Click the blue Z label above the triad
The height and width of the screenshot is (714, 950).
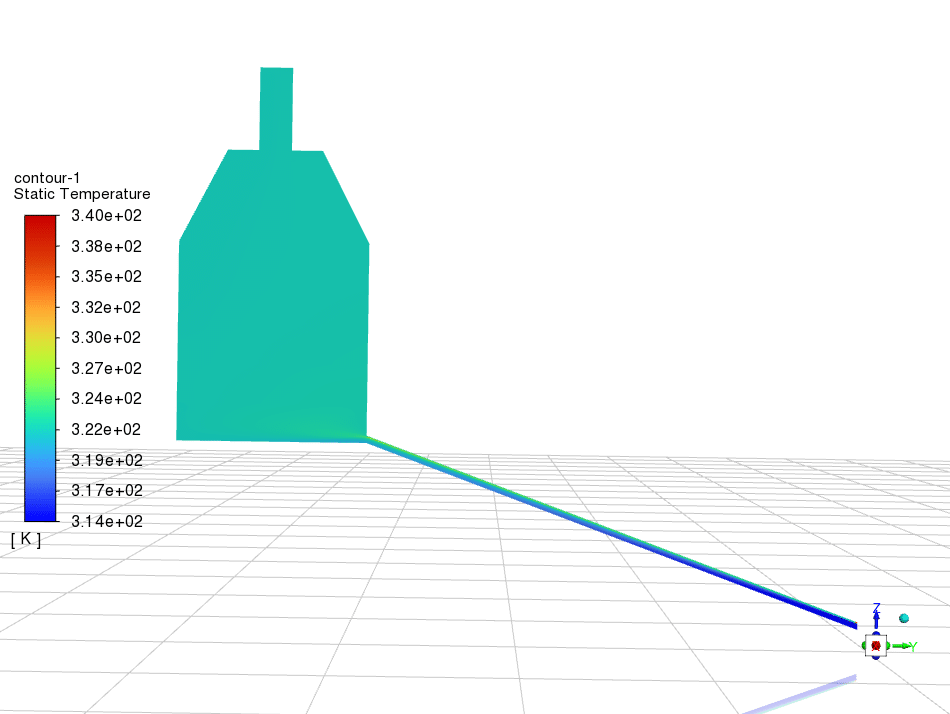[x=877, y=608]
